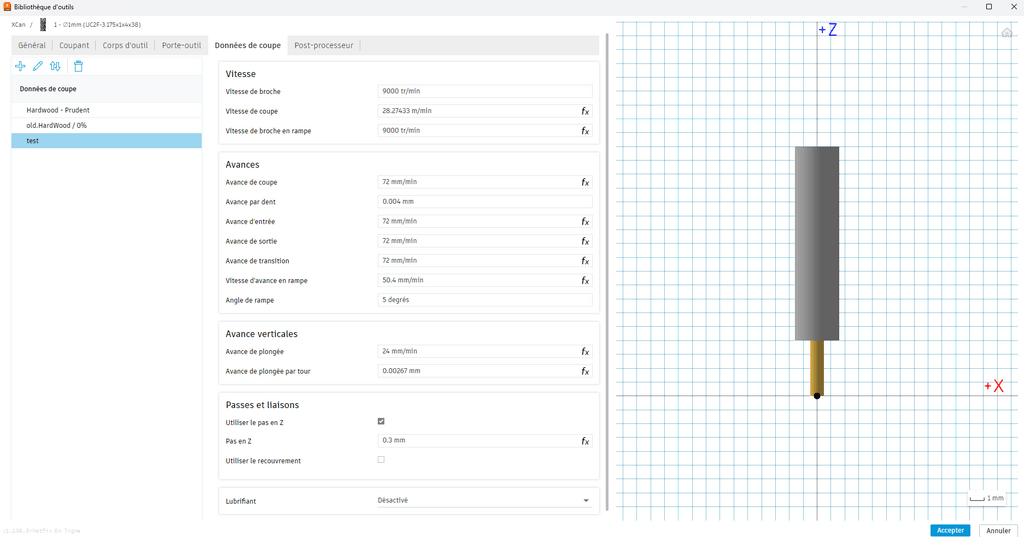
Task: Maximize the Bibliothèque d'outils window
Action: coord(989,7)
